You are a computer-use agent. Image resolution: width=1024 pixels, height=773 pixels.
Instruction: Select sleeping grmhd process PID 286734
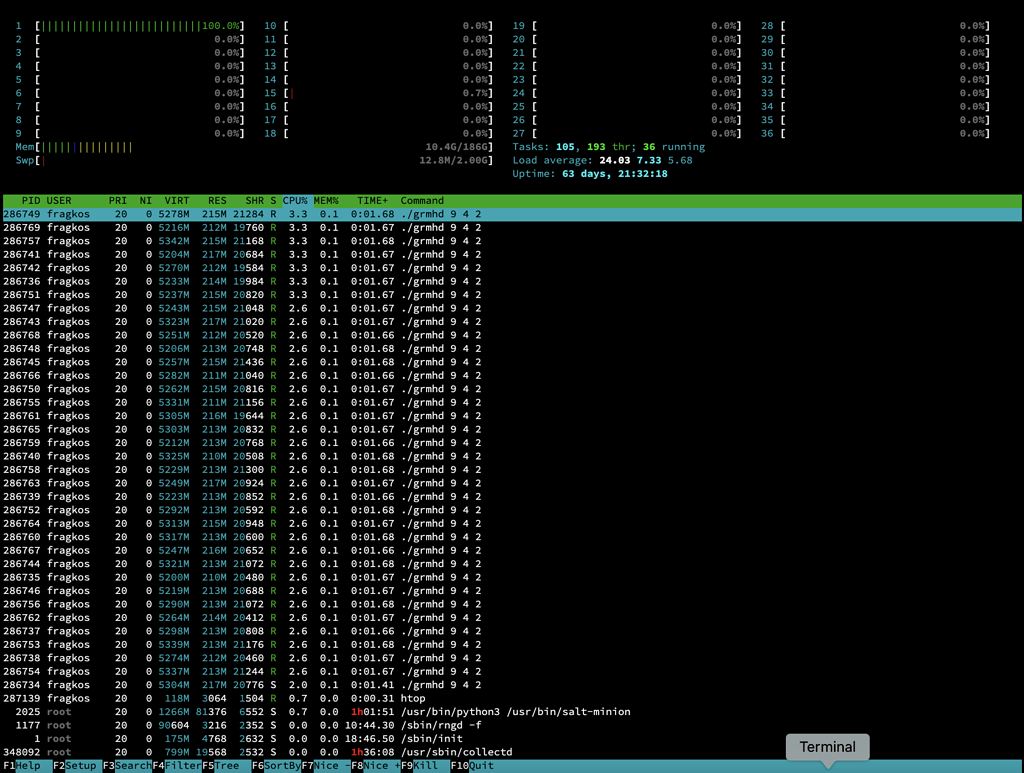pos(512,685)
